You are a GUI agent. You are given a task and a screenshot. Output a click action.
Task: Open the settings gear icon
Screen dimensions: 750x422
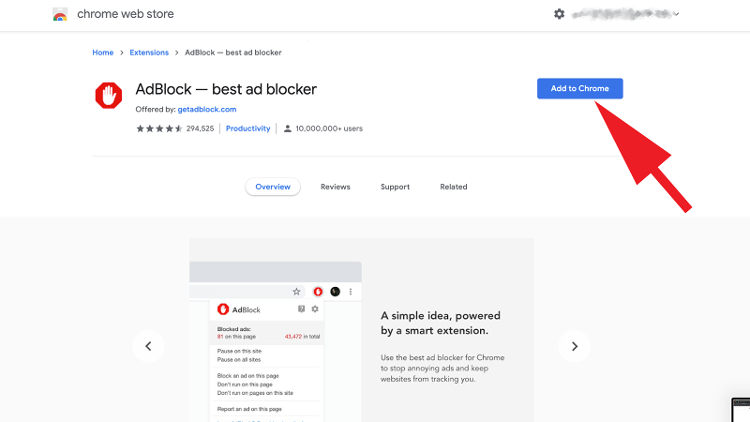pyautogui.click(x=559, y=14)
